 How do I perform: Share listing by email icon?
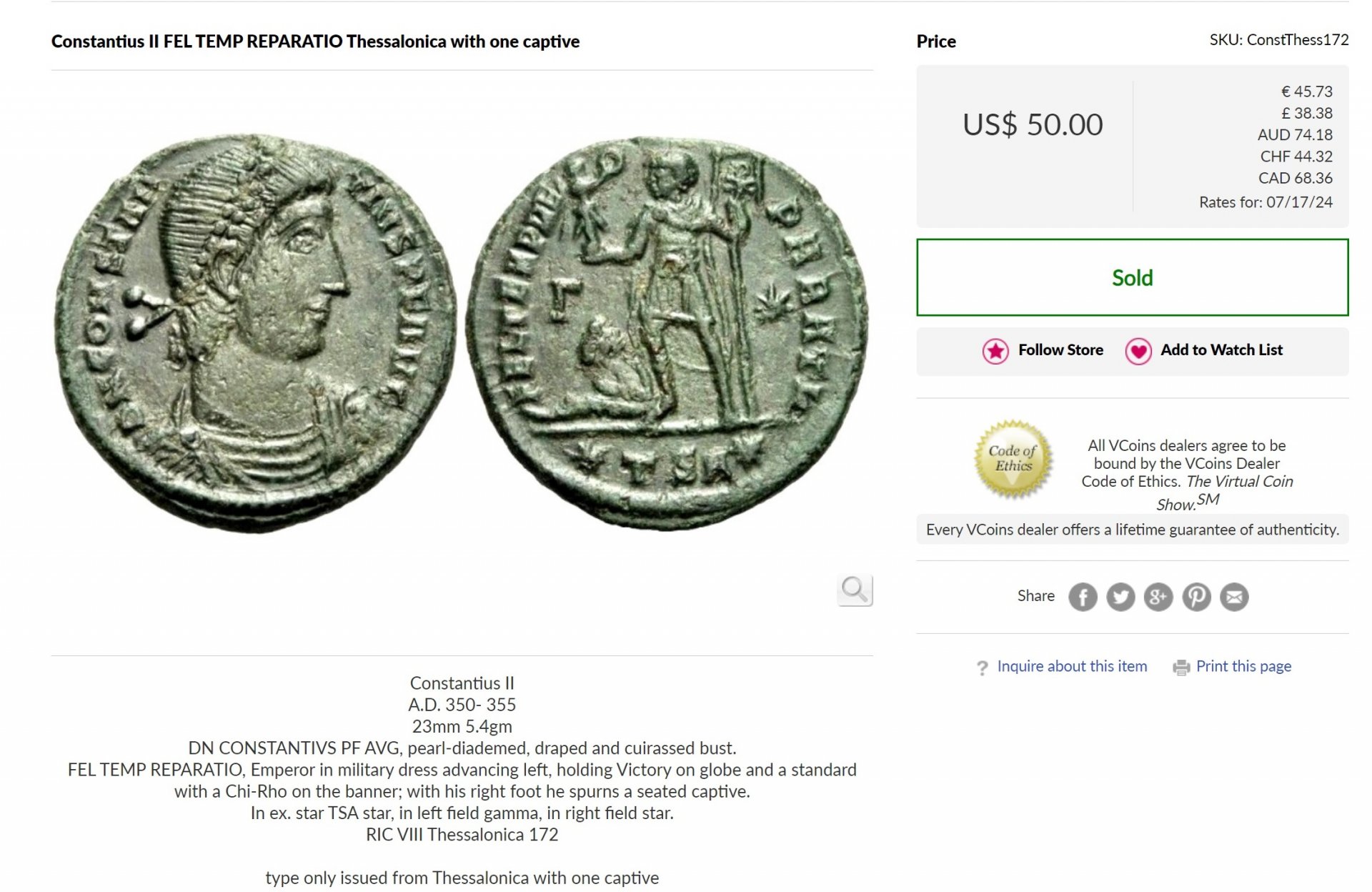[x=1234, y=597]
